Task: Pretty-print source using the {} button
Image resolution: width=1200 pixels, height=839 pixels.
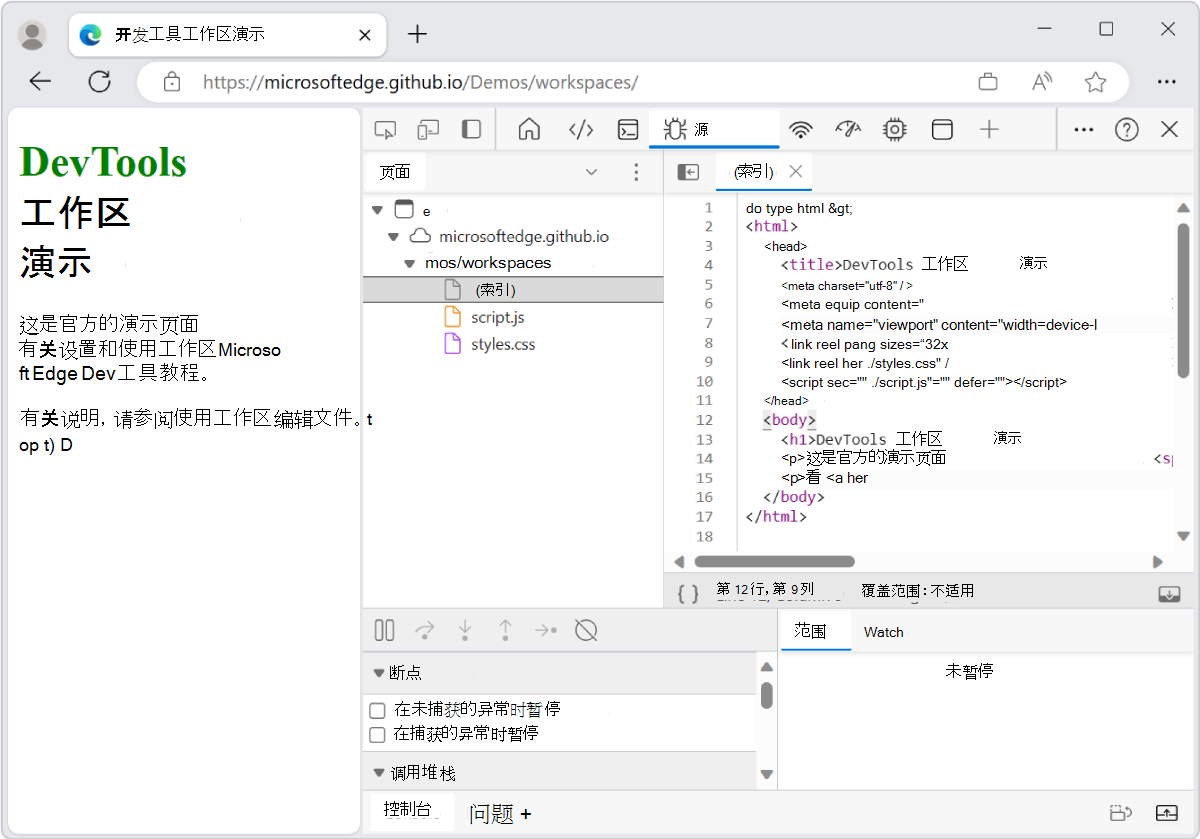Action: (687, 592)
